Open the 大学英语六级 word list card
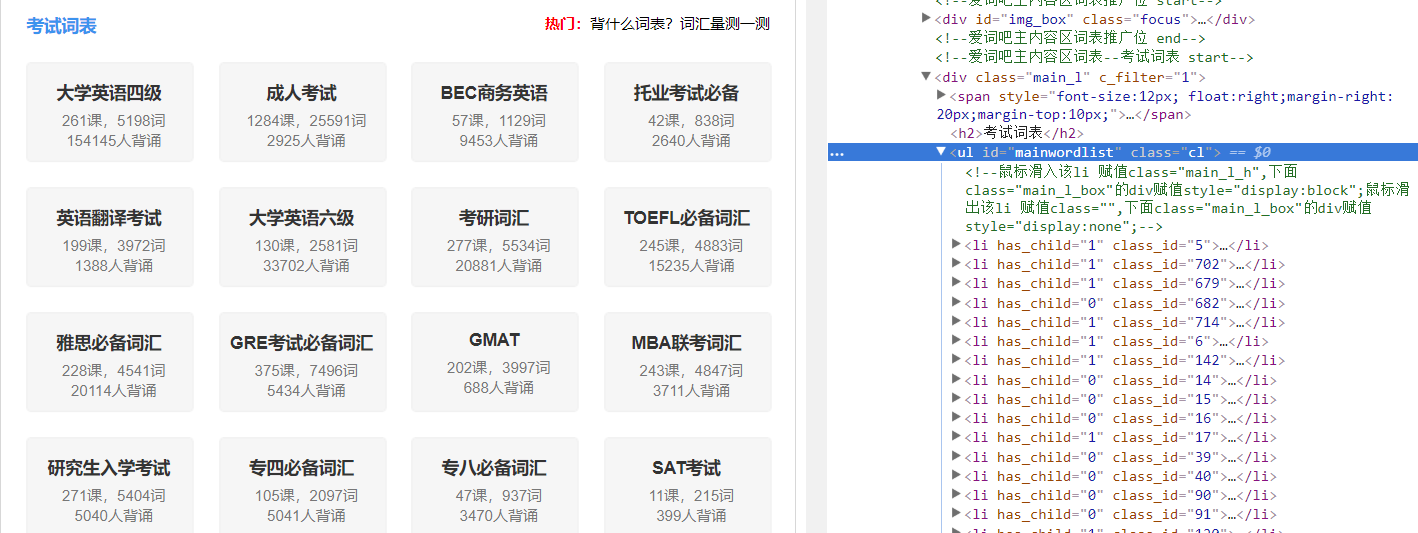The height and width of the screenshot is (533, 1418). pyautogui.click(x=302, y=237)
